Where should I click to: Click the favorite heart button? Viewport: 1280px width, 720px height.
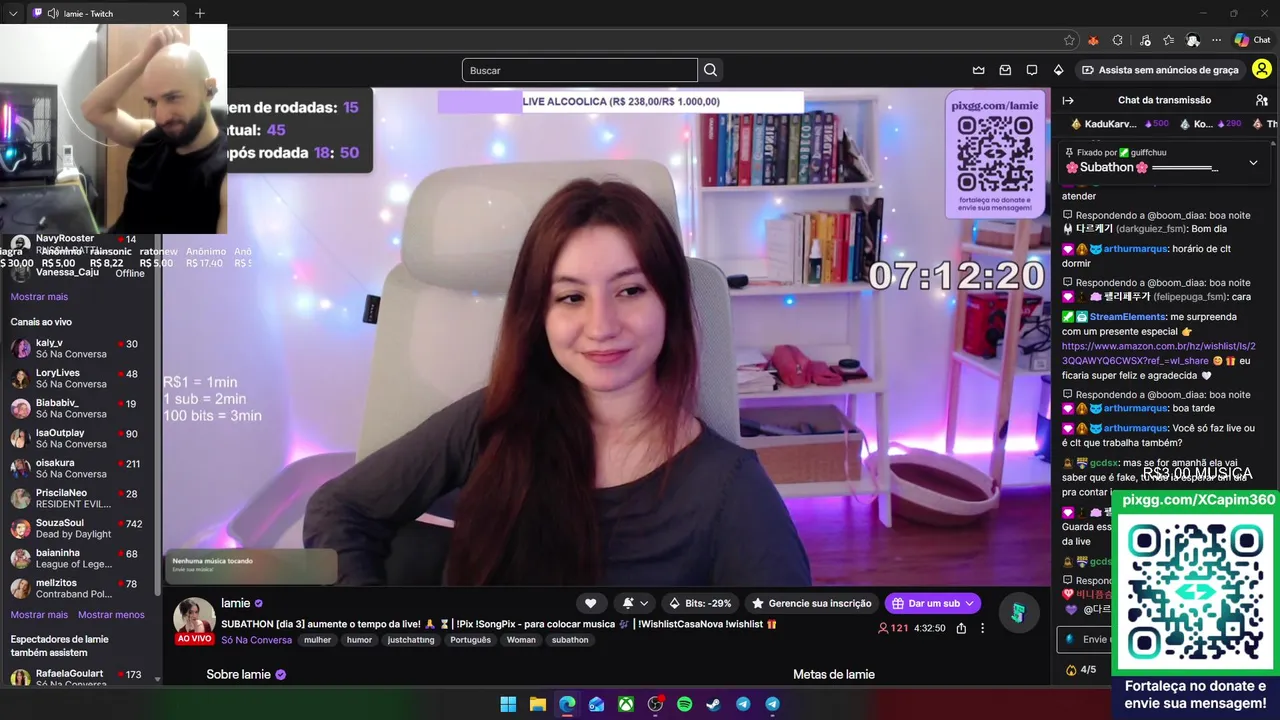pyautogui.click(x=590, y=603)
